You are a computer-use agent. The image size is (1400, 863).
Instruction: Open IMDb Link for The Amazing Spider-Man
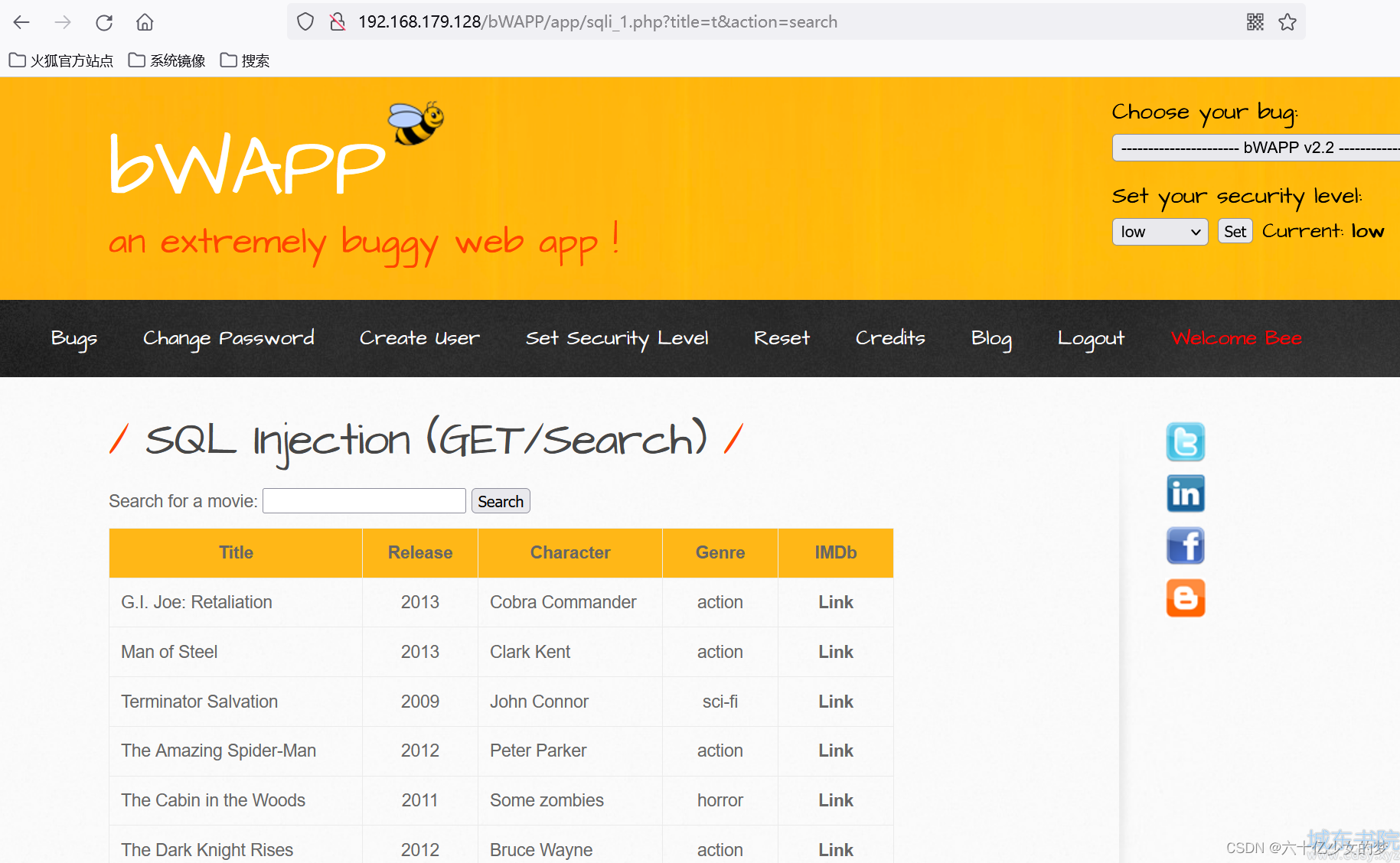[x=836, y=751]
